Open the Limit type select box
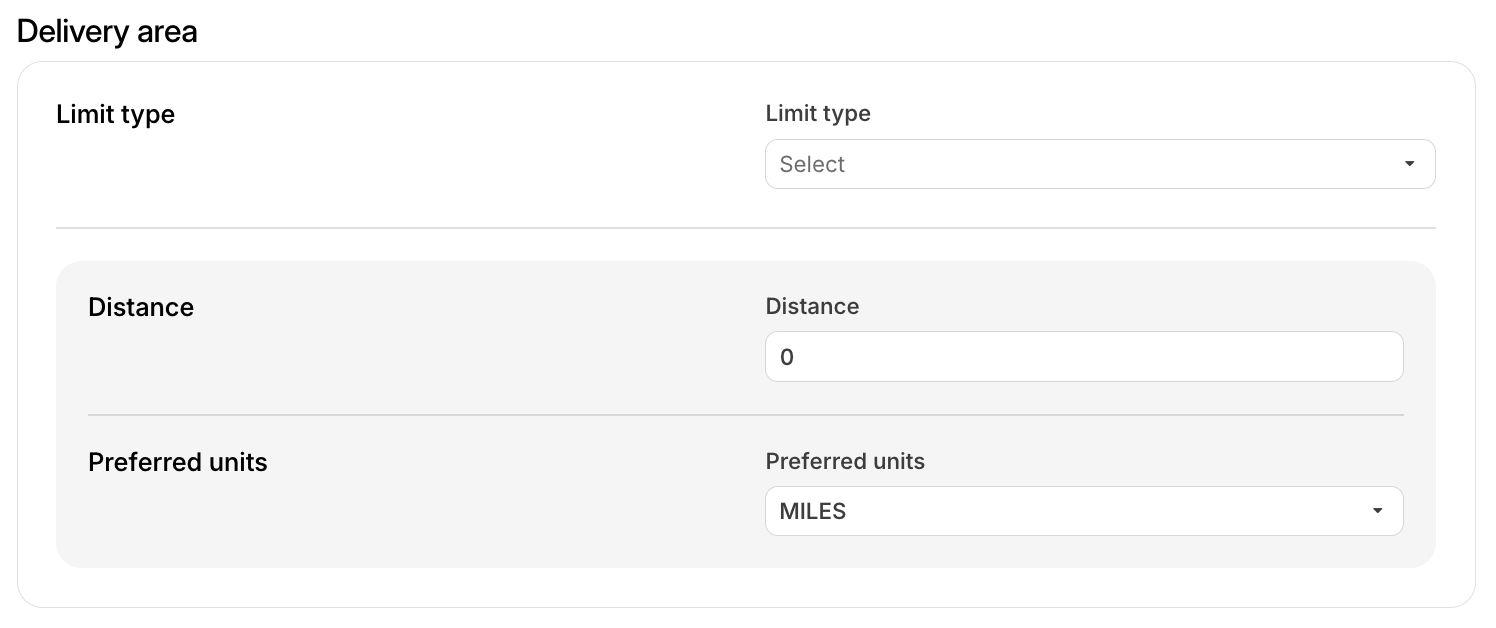1496x628 pixels. pos(1099,164)
